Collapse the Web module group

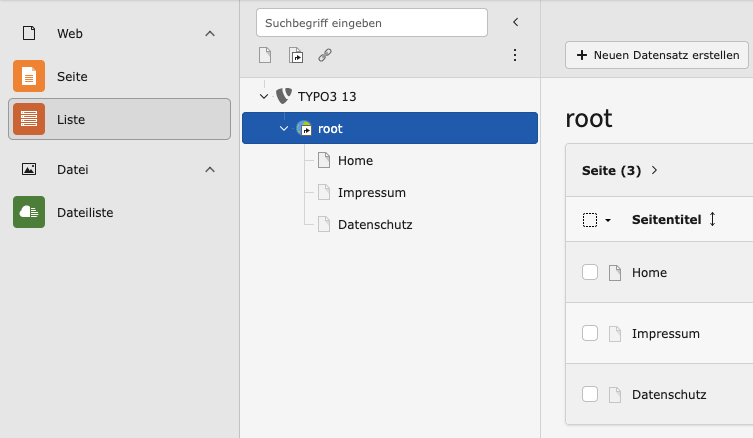210,33
